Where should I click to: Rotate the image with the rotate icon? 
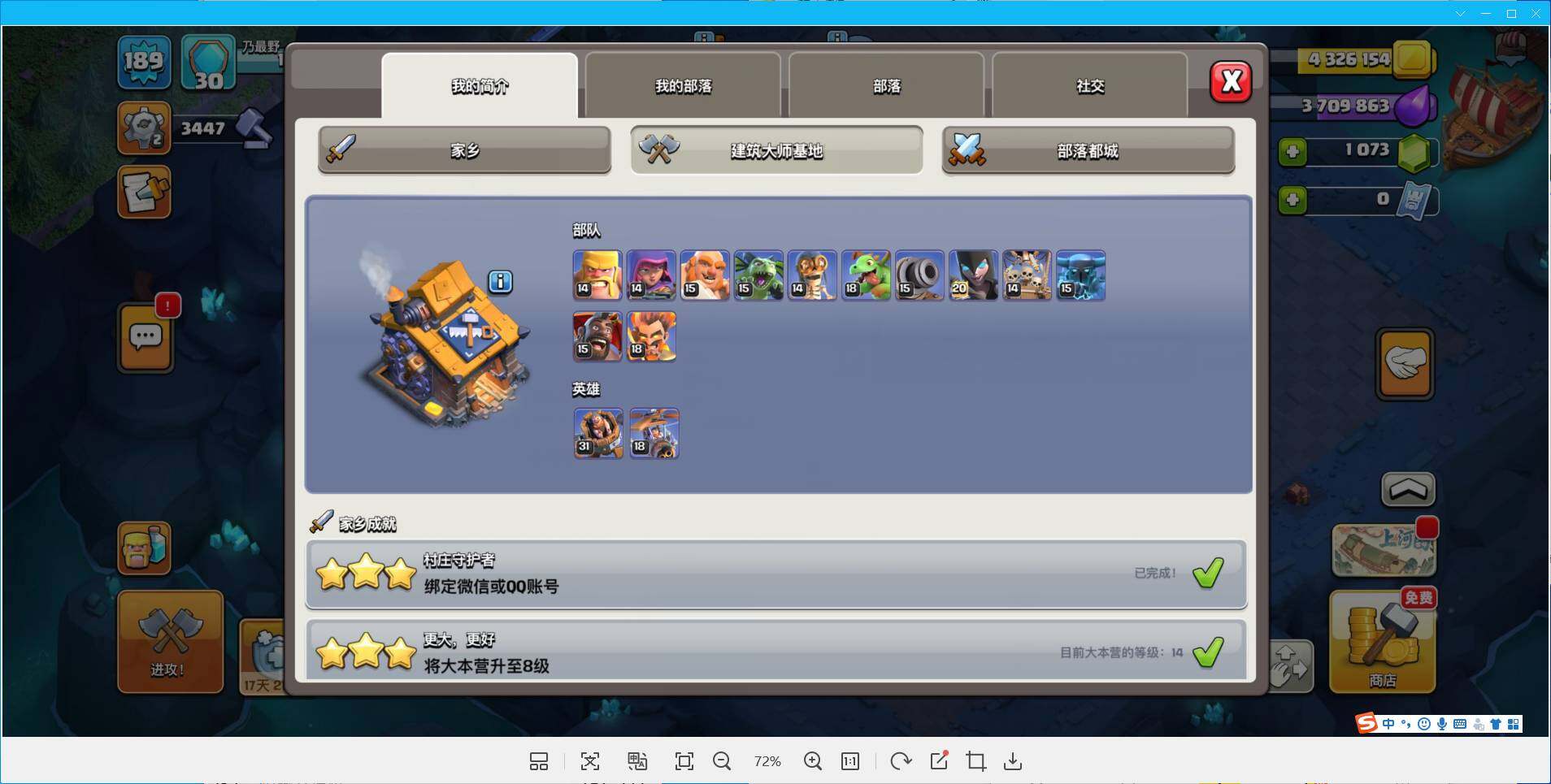tap(901, 761)
